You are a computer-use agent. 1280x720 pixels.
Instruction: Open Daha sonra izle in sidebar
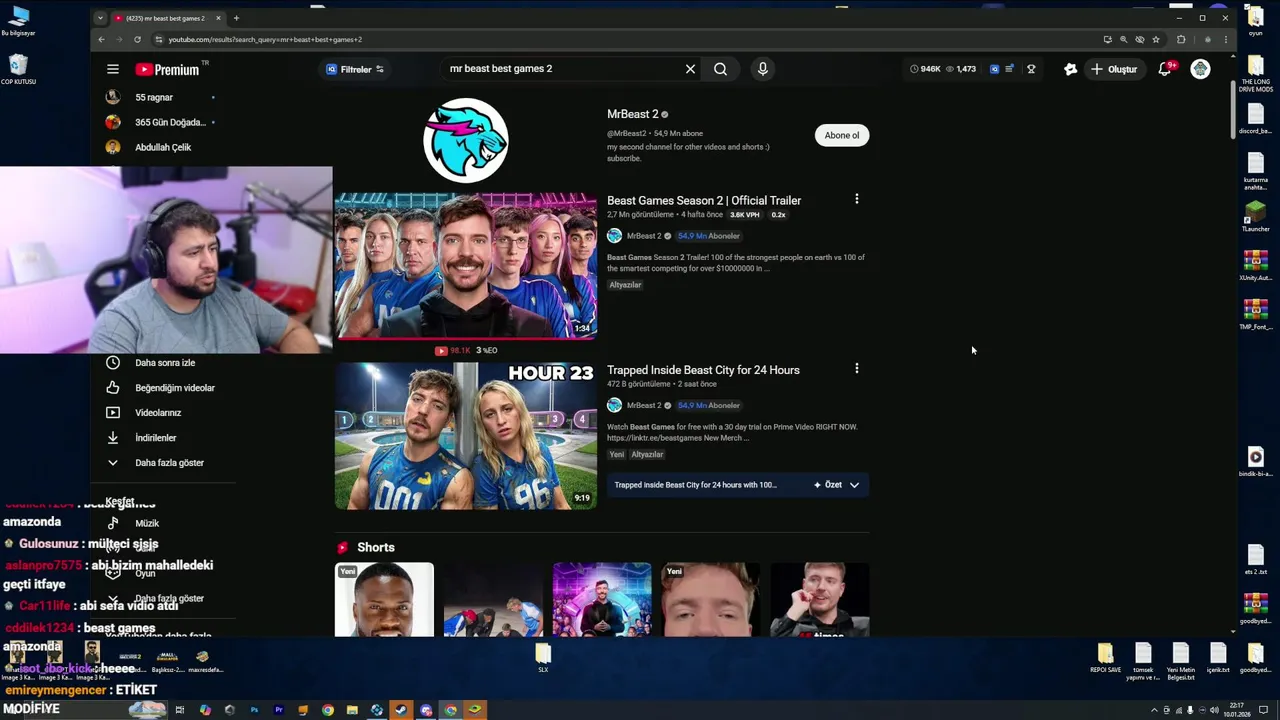[165, 363]
